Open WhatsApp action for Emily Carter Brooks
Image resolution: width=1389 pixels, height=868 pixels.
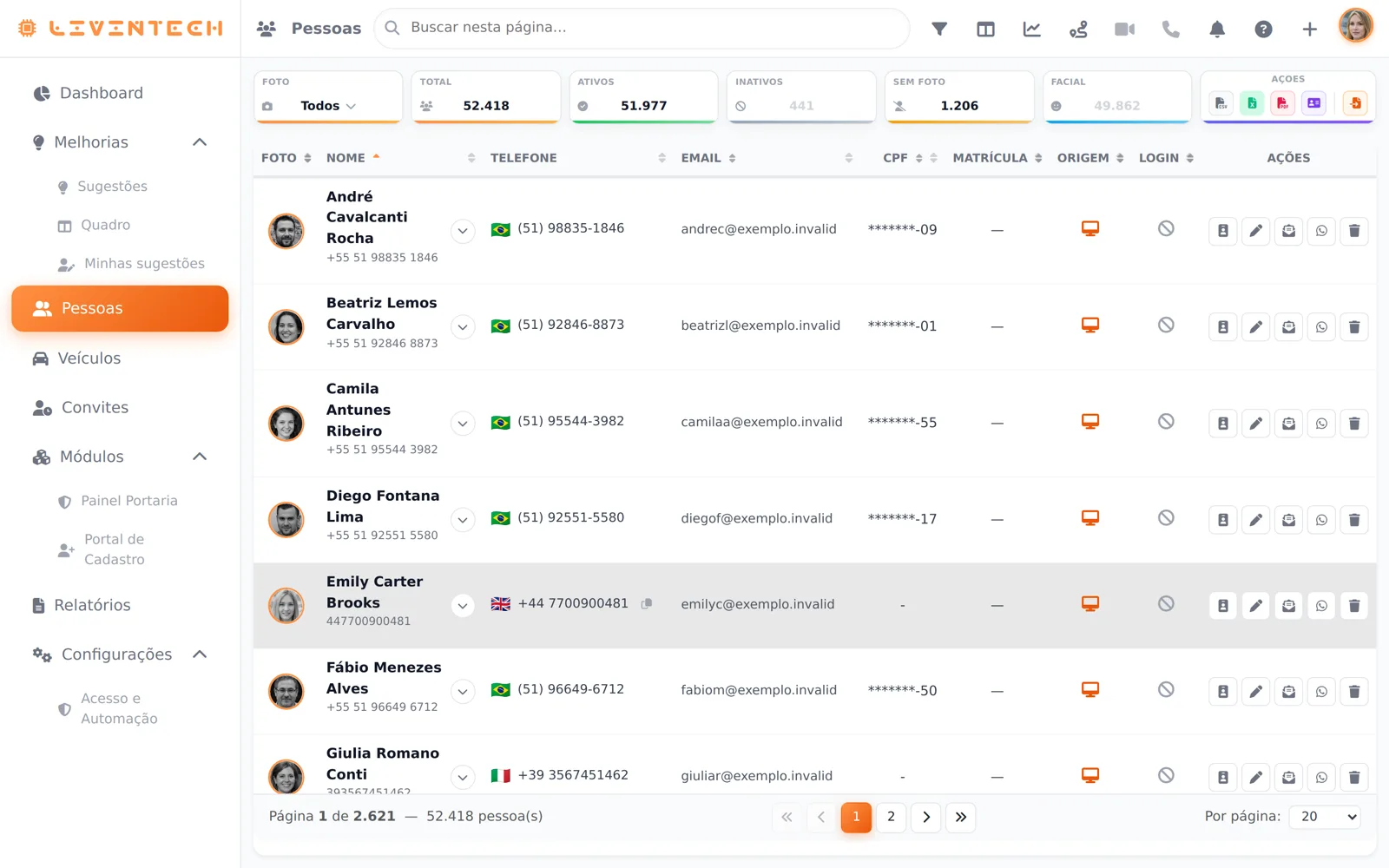pyautogui.click(x=1321, y=606)
